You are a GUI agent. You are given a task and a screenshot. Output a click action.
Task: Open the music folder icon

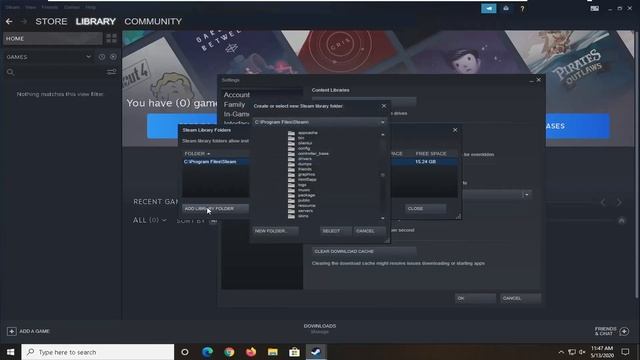point(291,190)
